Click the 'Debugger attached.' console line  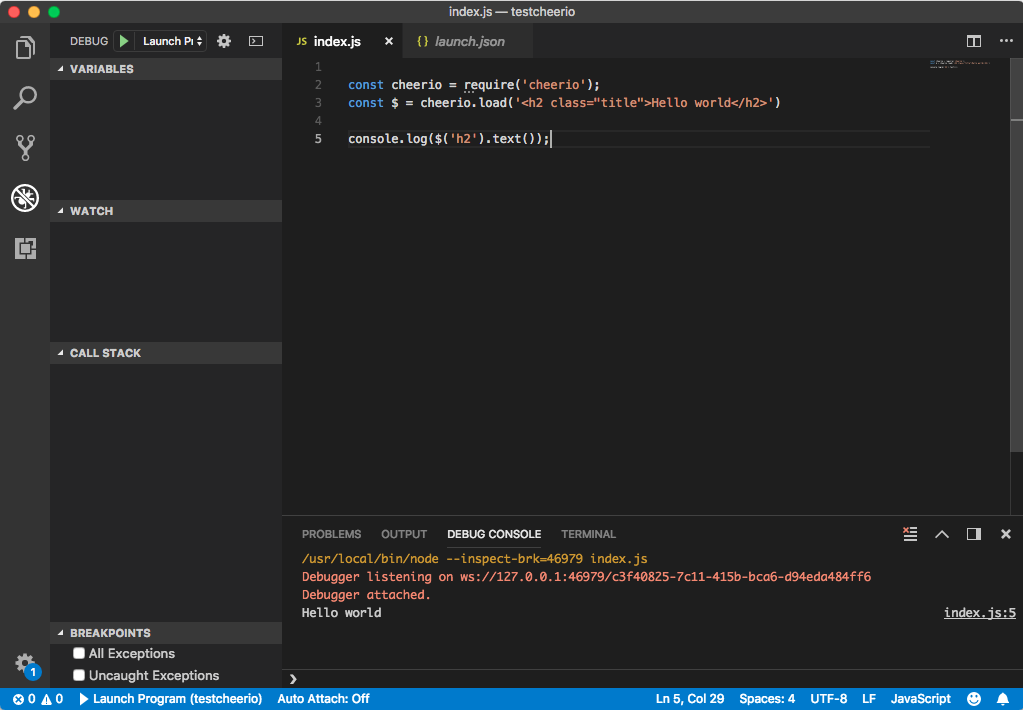click(366, 594)
